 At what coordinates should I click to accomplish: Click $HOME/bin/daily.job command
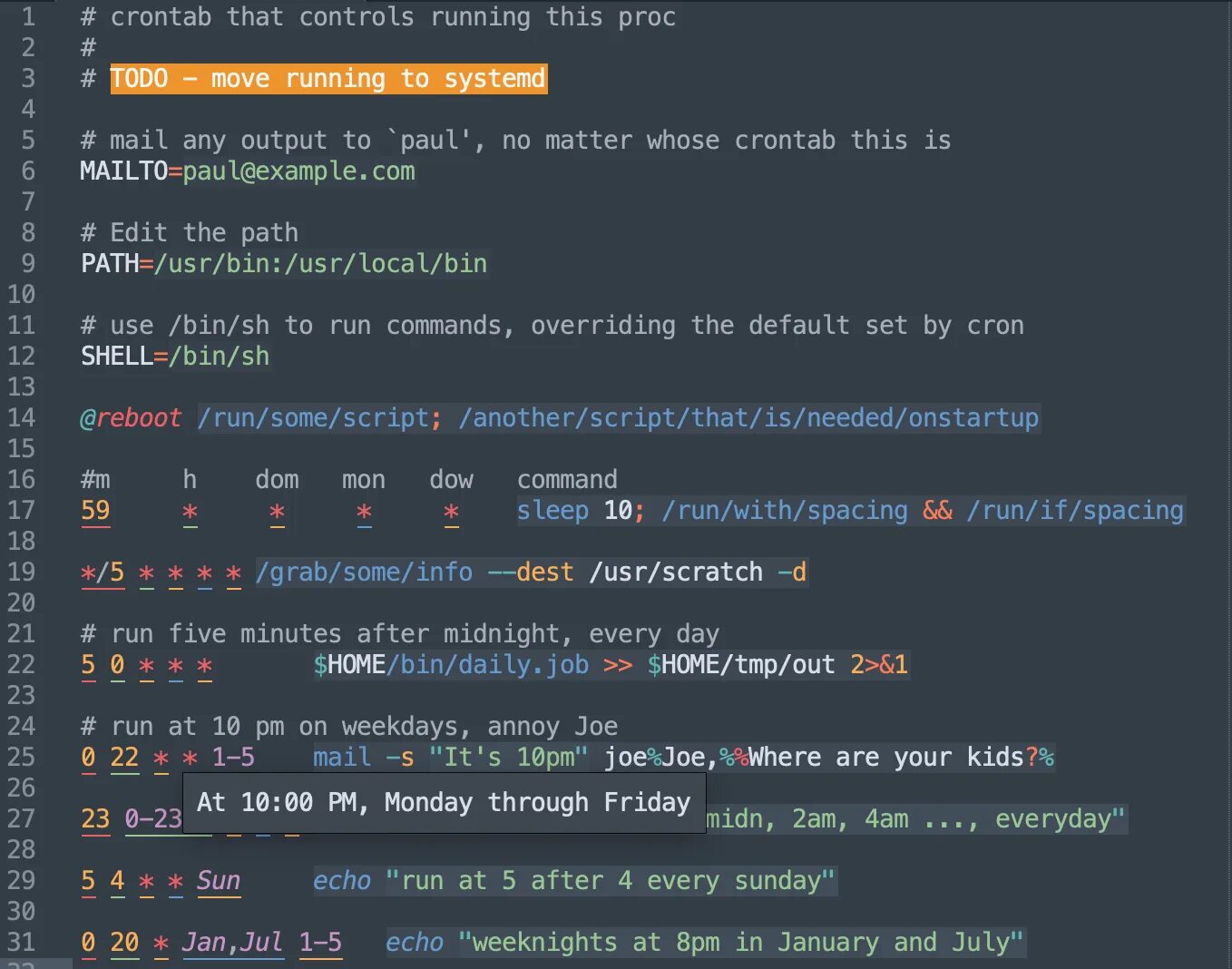pos(451,665)
